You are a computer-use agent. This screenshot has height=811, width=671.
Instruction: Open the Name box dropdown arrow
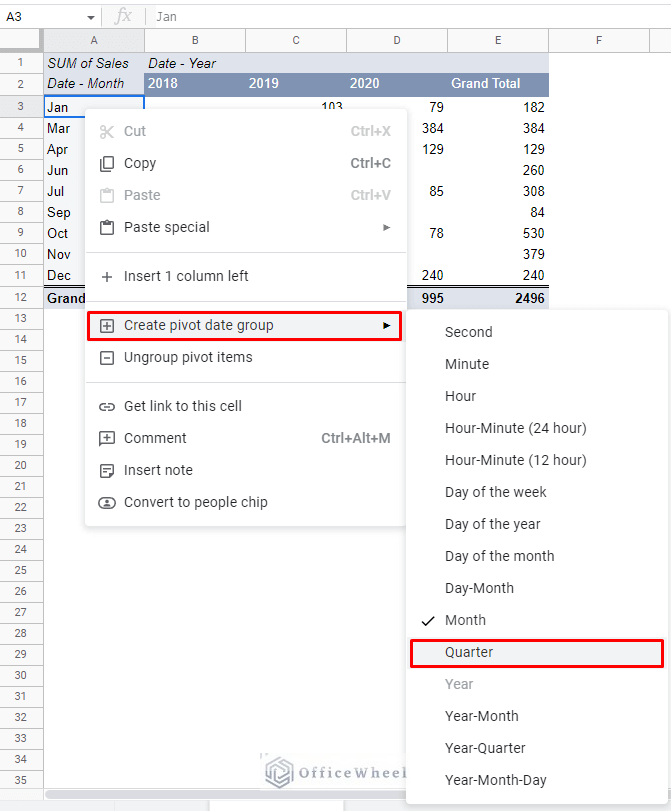click(x=91, y=17)
